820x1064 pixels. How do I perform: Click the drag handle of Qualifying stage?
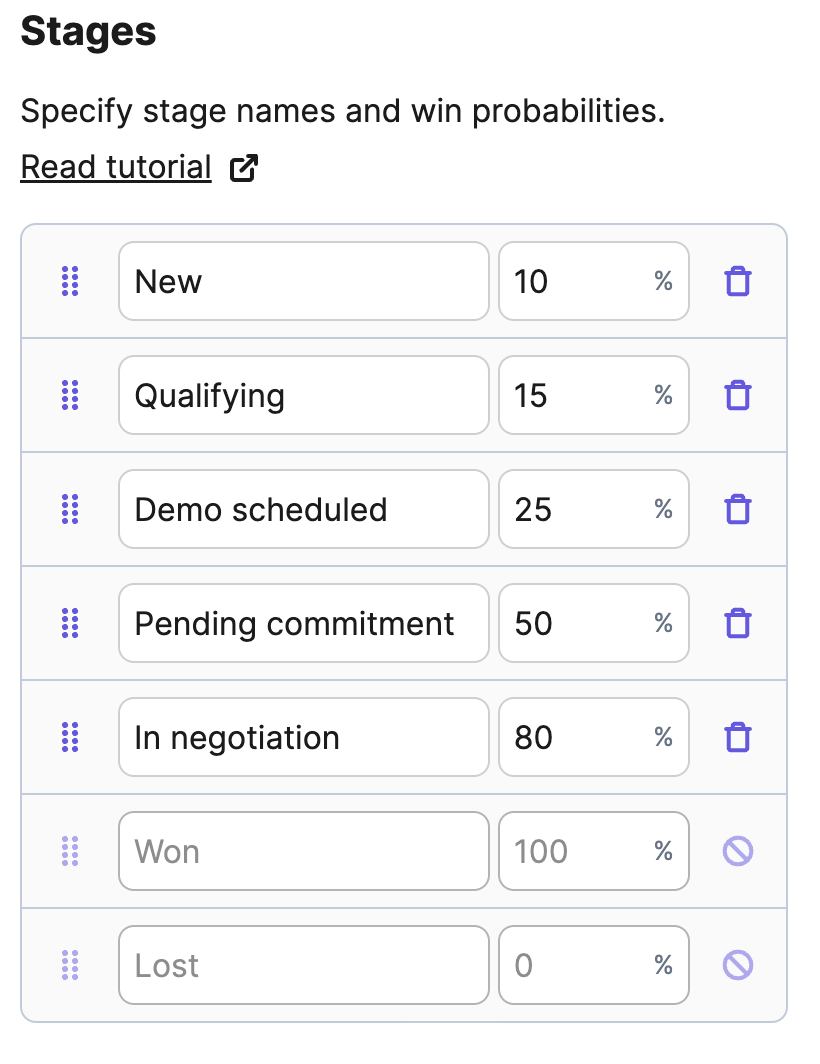tap(70, 396)
